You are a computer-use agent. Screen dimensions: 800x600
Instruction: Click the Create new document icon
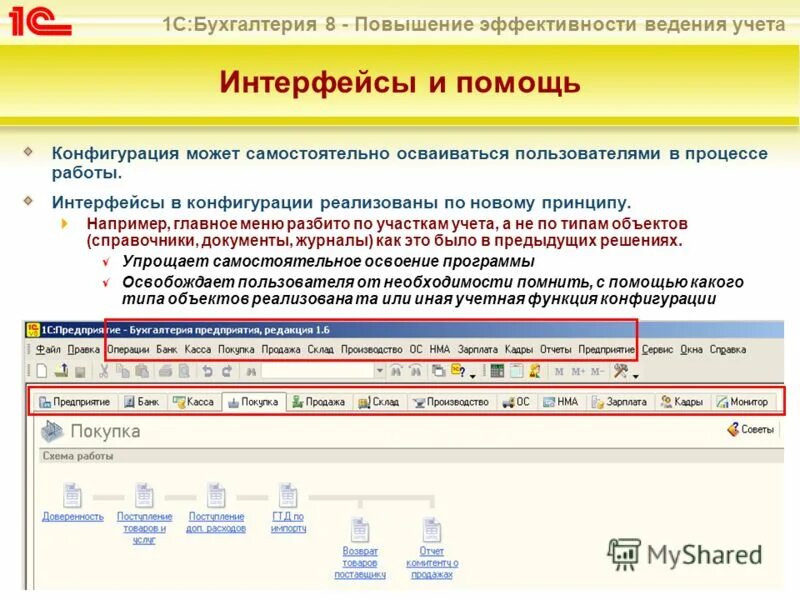pyautogui.click(x=44, y=371)
